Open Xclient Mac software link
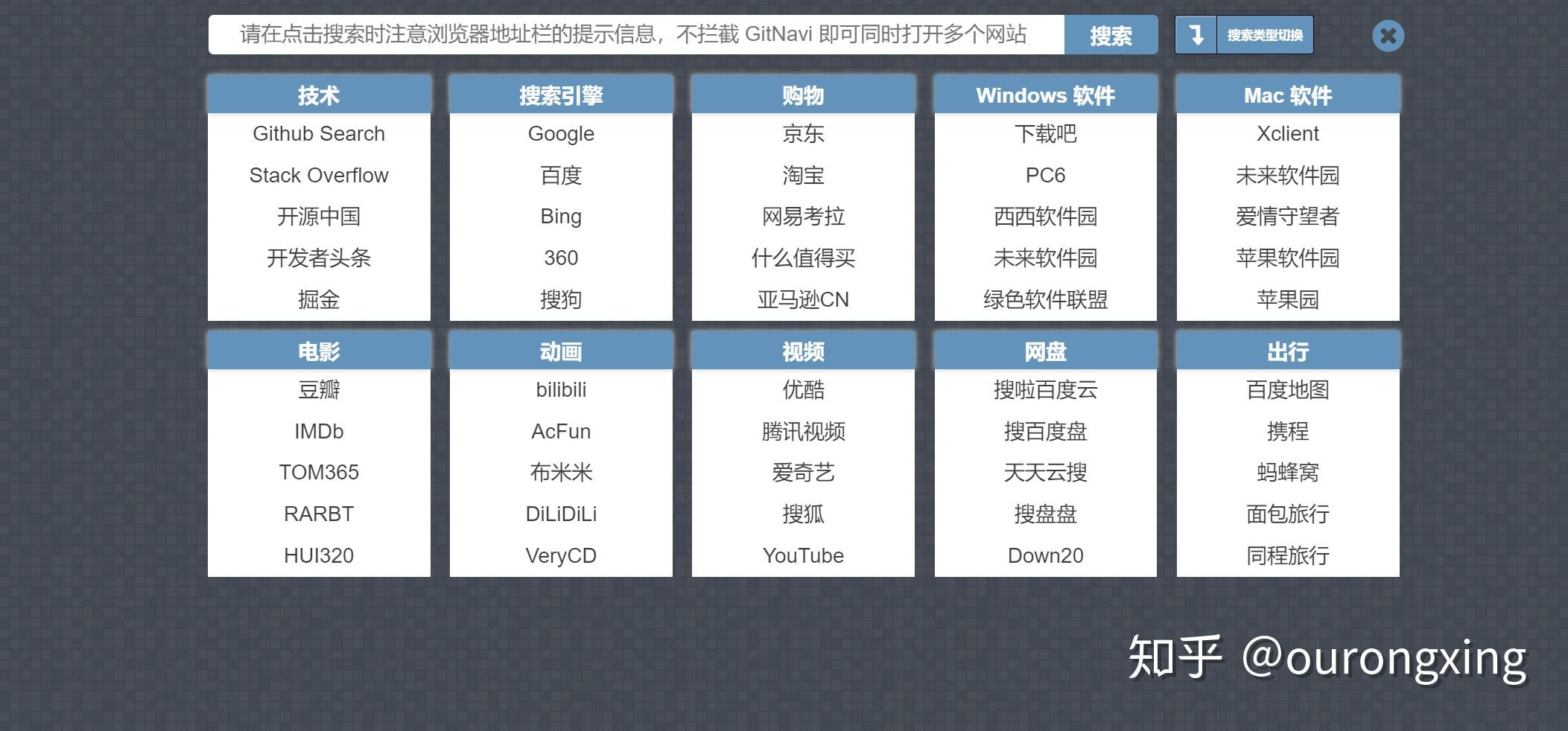 (1288, 134)
